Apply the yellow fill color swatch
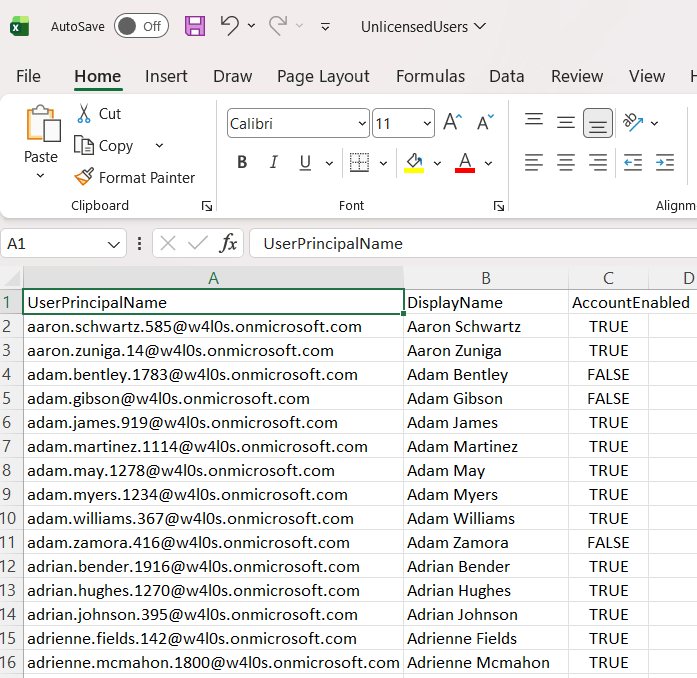 414,162
